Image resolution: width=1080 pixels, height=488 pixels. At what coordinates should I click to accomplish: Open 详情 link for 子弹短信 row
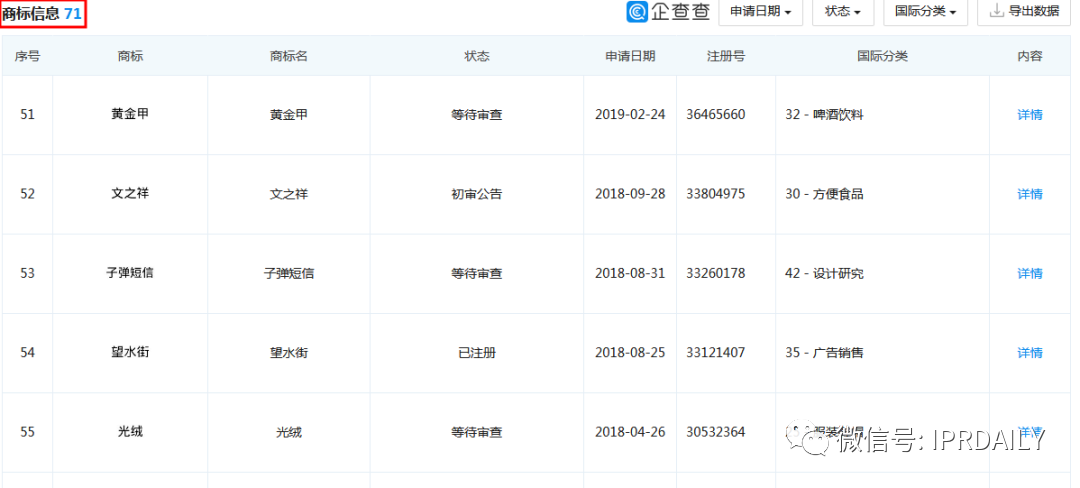click(1030, 273)
